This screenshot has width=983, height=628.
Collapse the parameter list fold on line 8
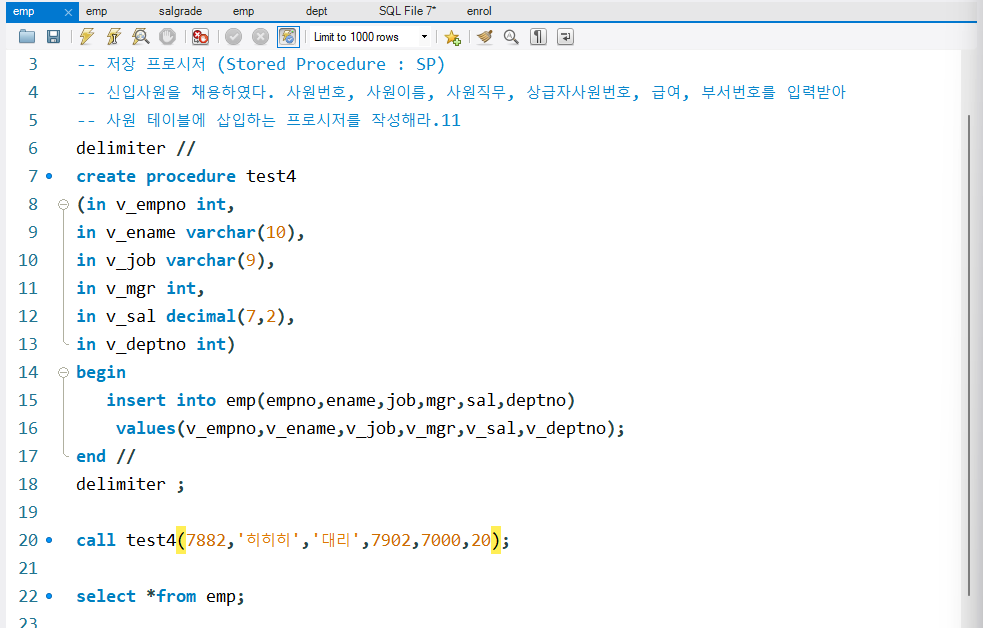click(x=63, y=204)
